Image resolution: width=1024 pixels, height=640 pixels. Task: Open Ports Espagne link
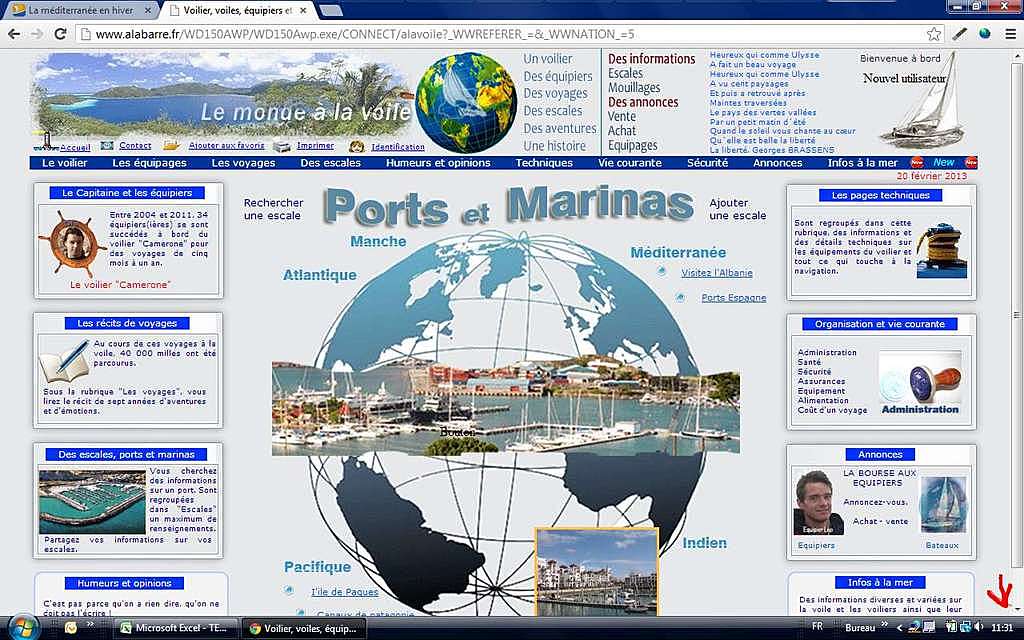coord(733,298)
